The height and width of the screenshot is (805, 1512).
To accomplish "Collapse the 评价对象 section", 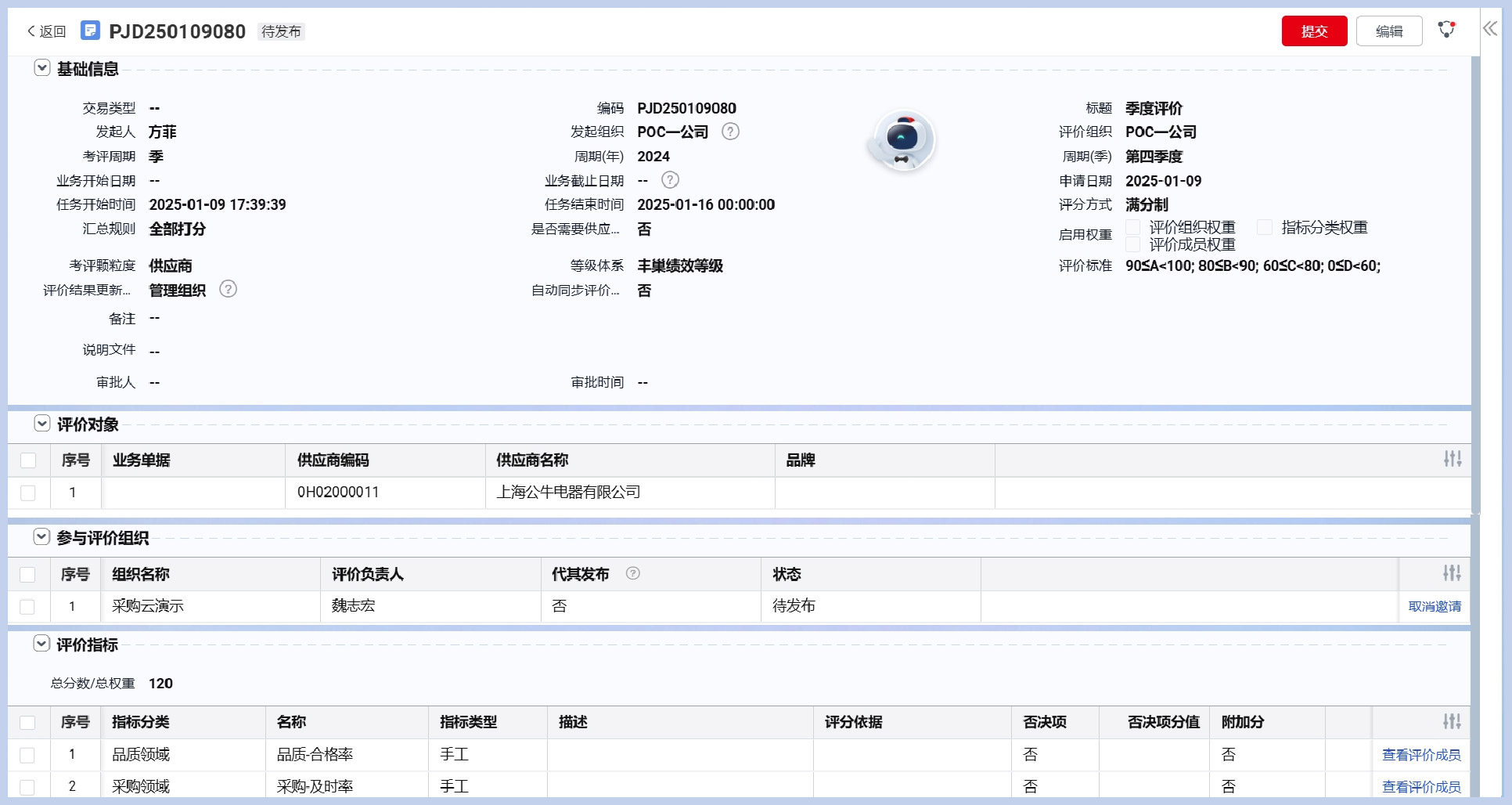I will tap(42, 424).
